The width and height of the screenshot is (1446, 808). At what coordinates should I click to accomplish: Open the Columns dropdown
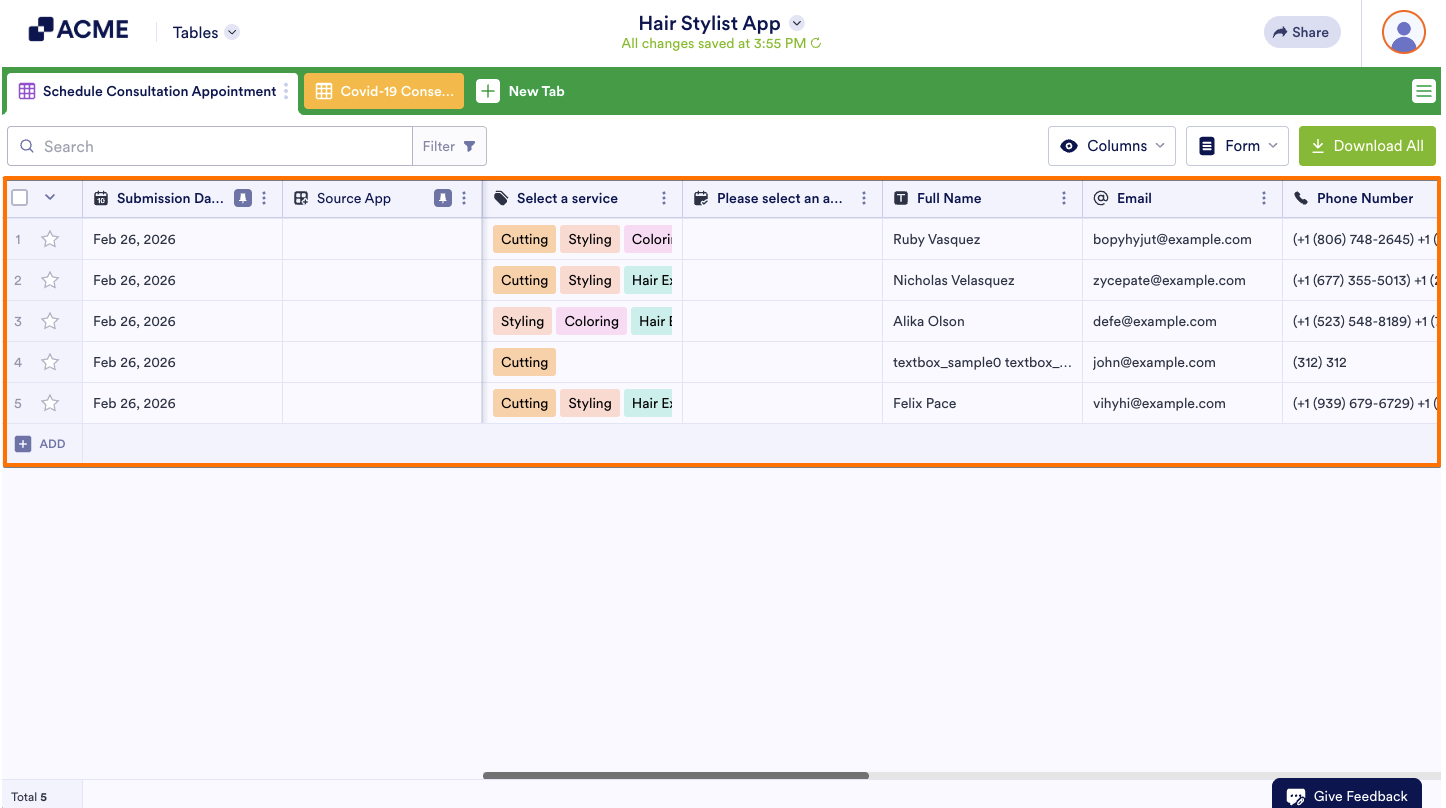pos(1112,145)
